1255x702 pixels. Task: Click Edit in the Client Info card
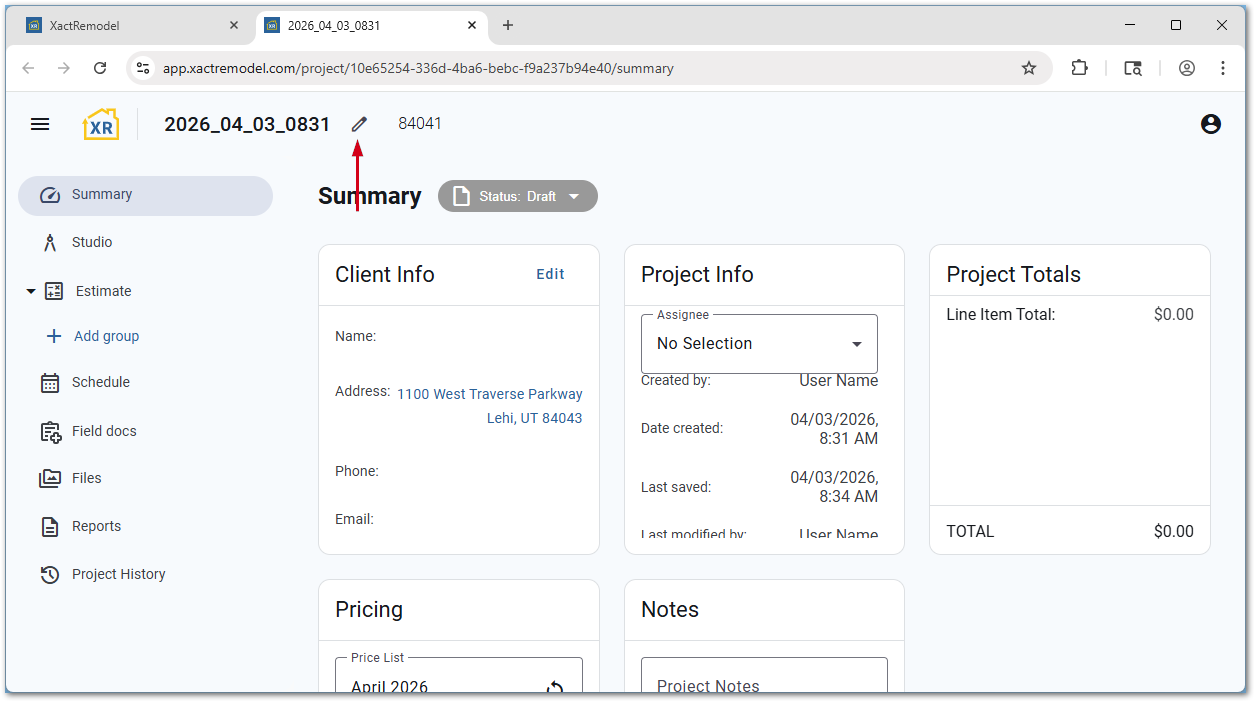click(550, 274)
